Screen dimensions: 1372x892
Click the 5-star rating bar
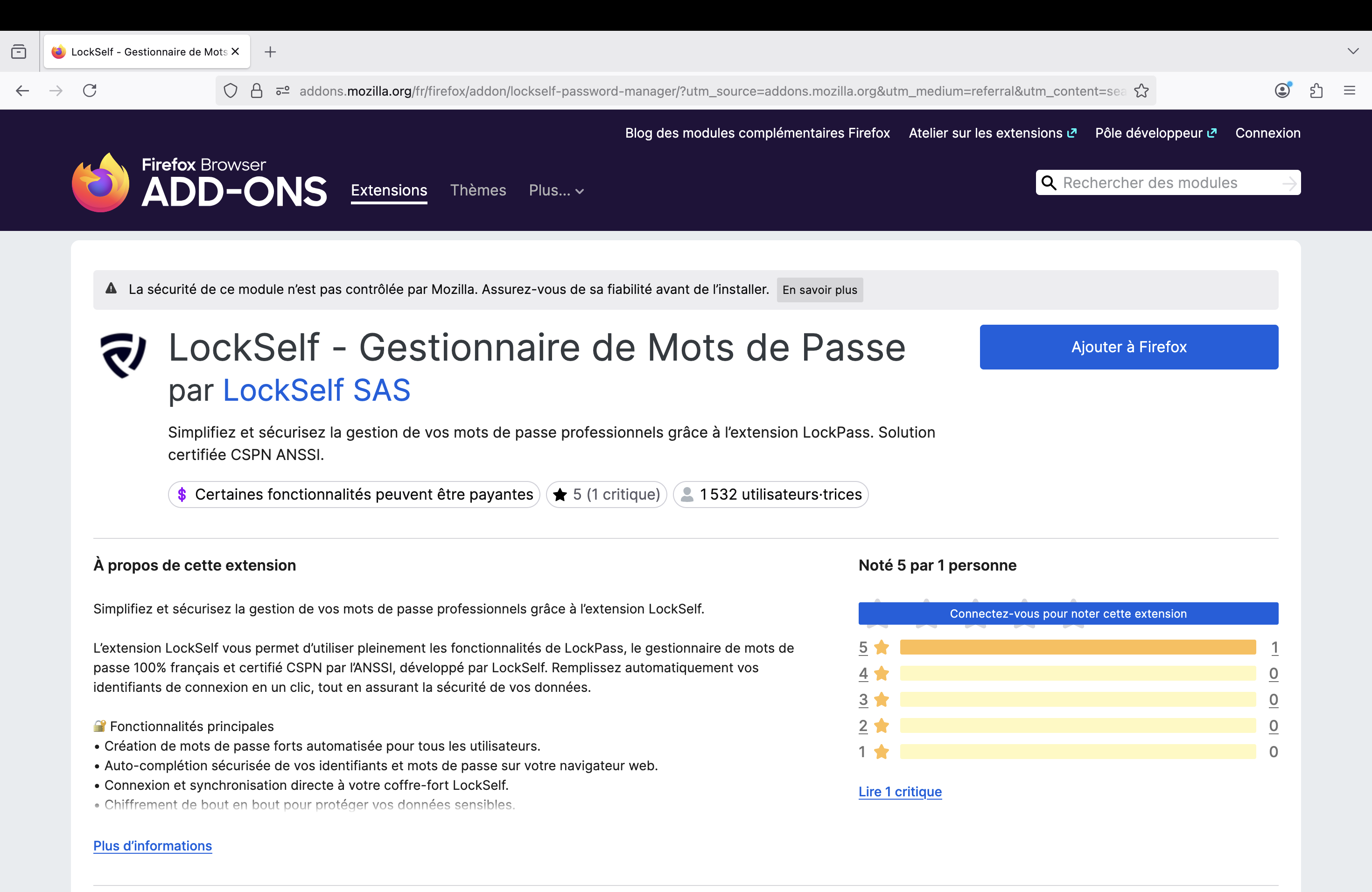point(1078,647)
